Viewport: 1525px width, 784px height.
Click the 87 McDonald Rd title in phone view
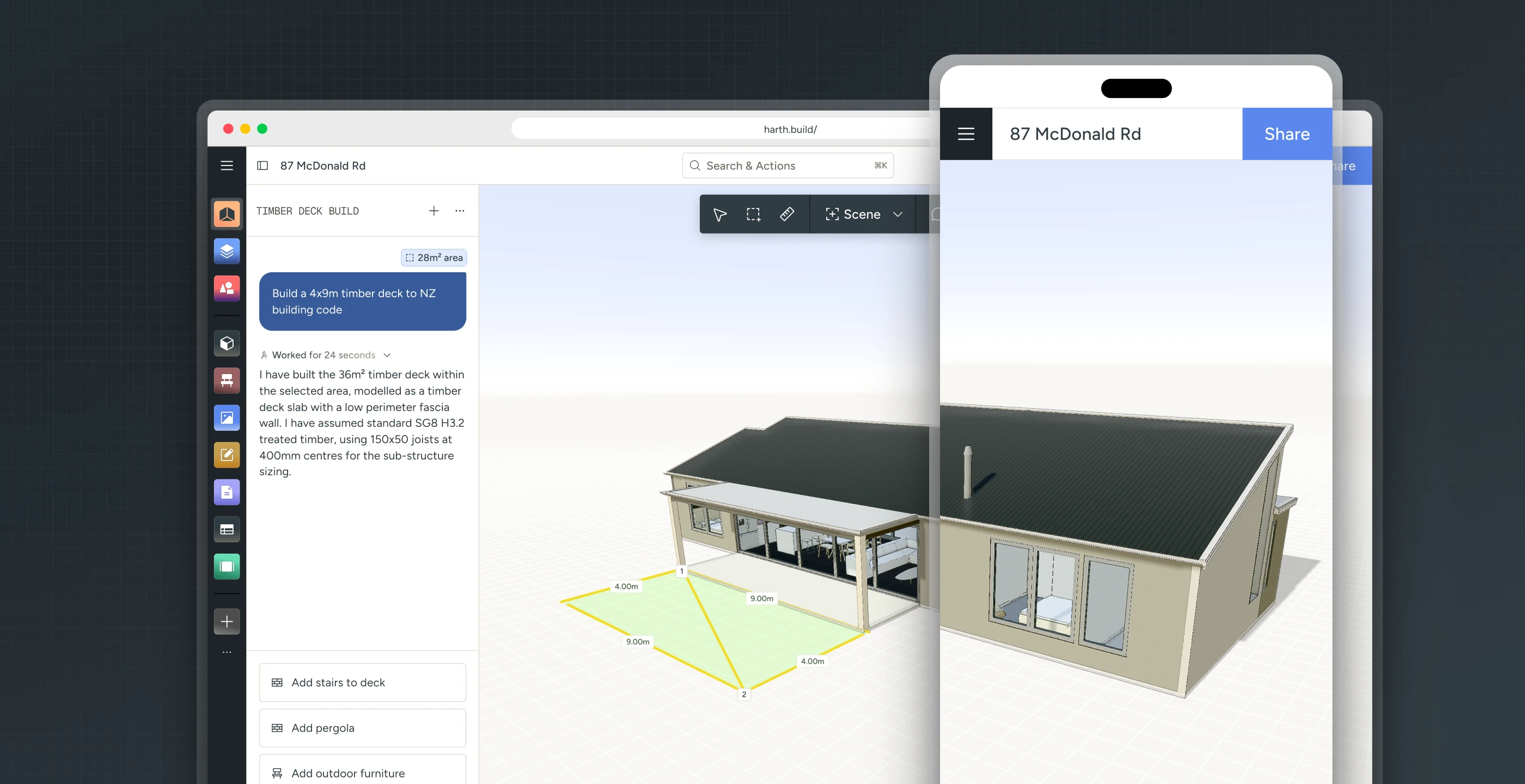[x=1075, y=134]
